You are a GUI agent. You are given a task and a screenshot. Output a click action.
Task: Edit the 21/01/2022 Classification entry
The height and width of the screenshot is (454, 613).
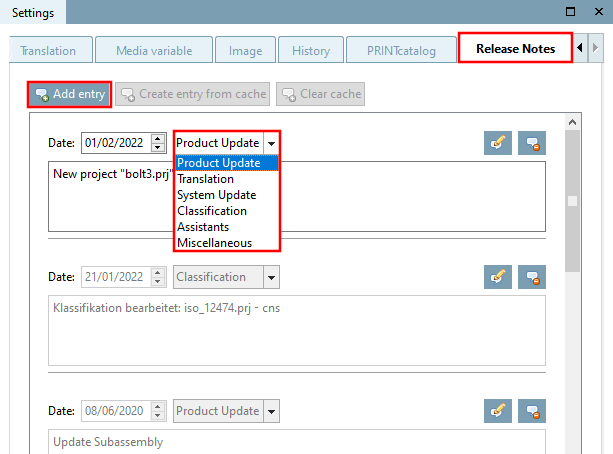coord(498,277)
